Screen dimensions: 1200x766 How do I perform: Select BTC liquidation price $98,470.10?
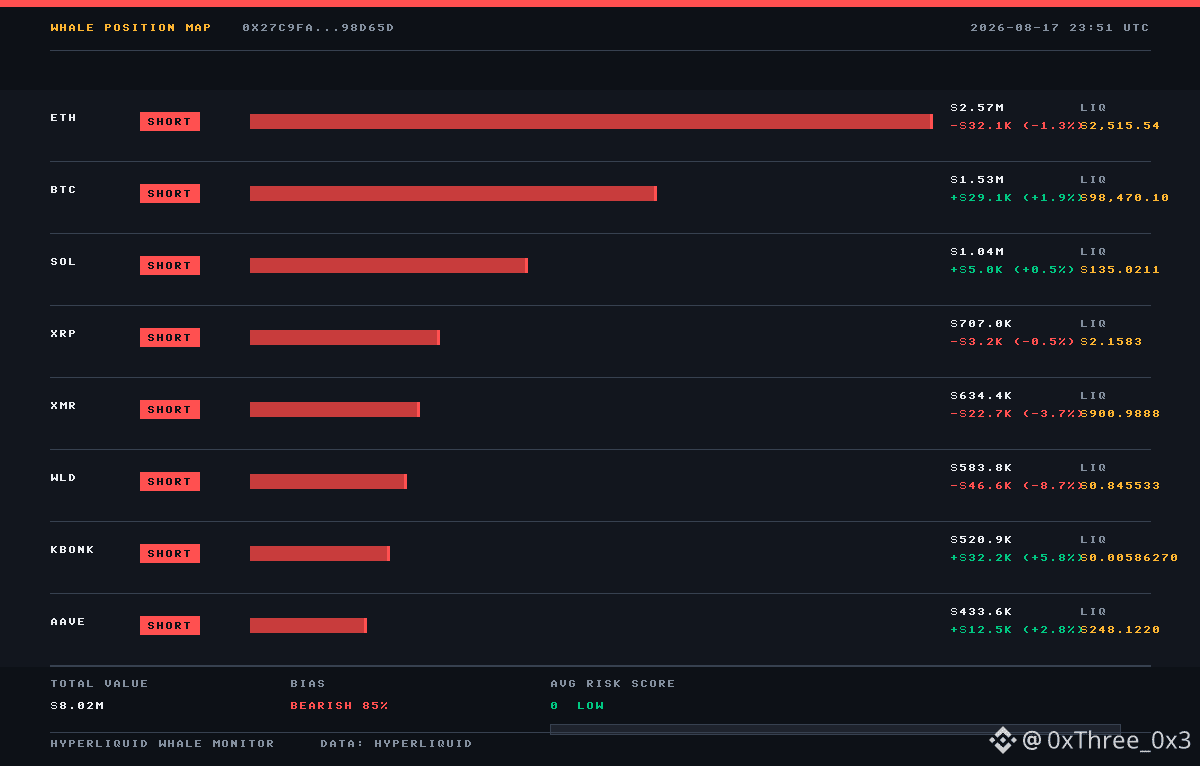click(1125, 198)
